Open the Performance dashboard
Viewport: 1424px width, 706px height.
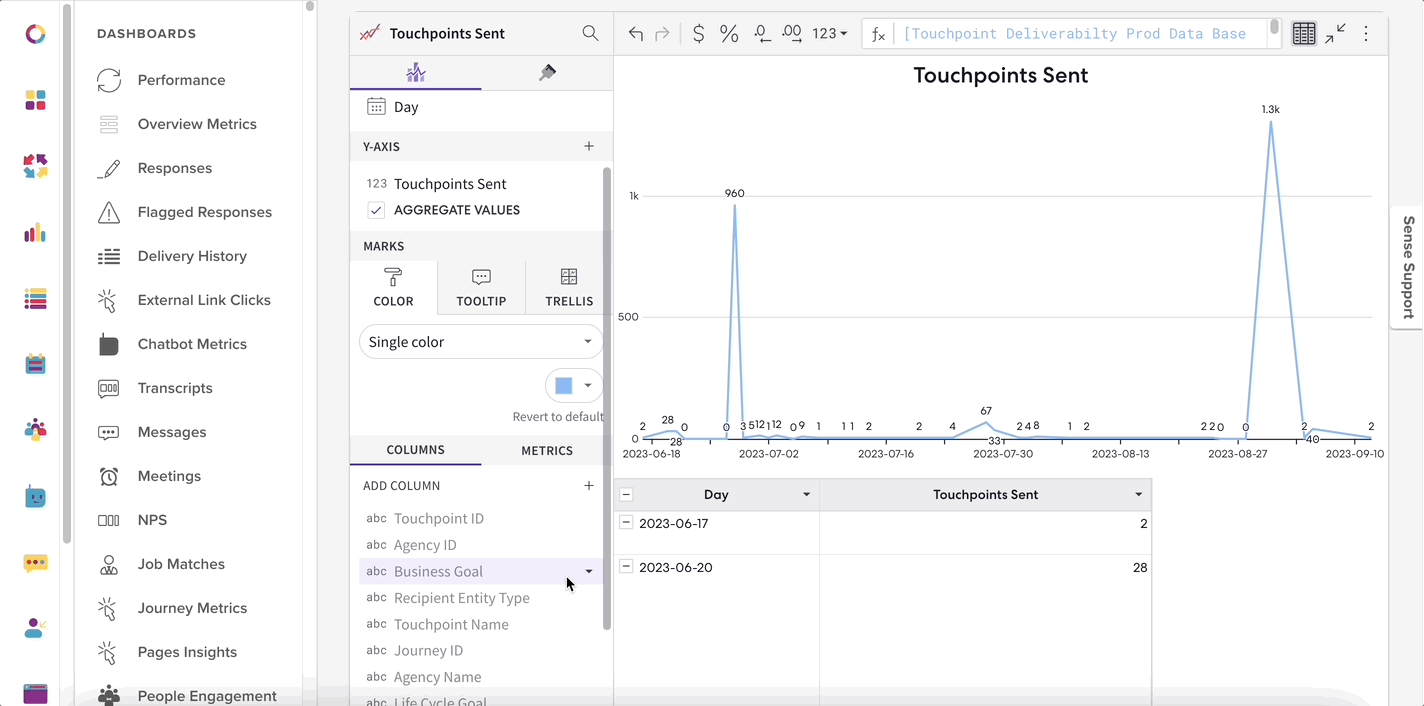[x=181, y=80]
